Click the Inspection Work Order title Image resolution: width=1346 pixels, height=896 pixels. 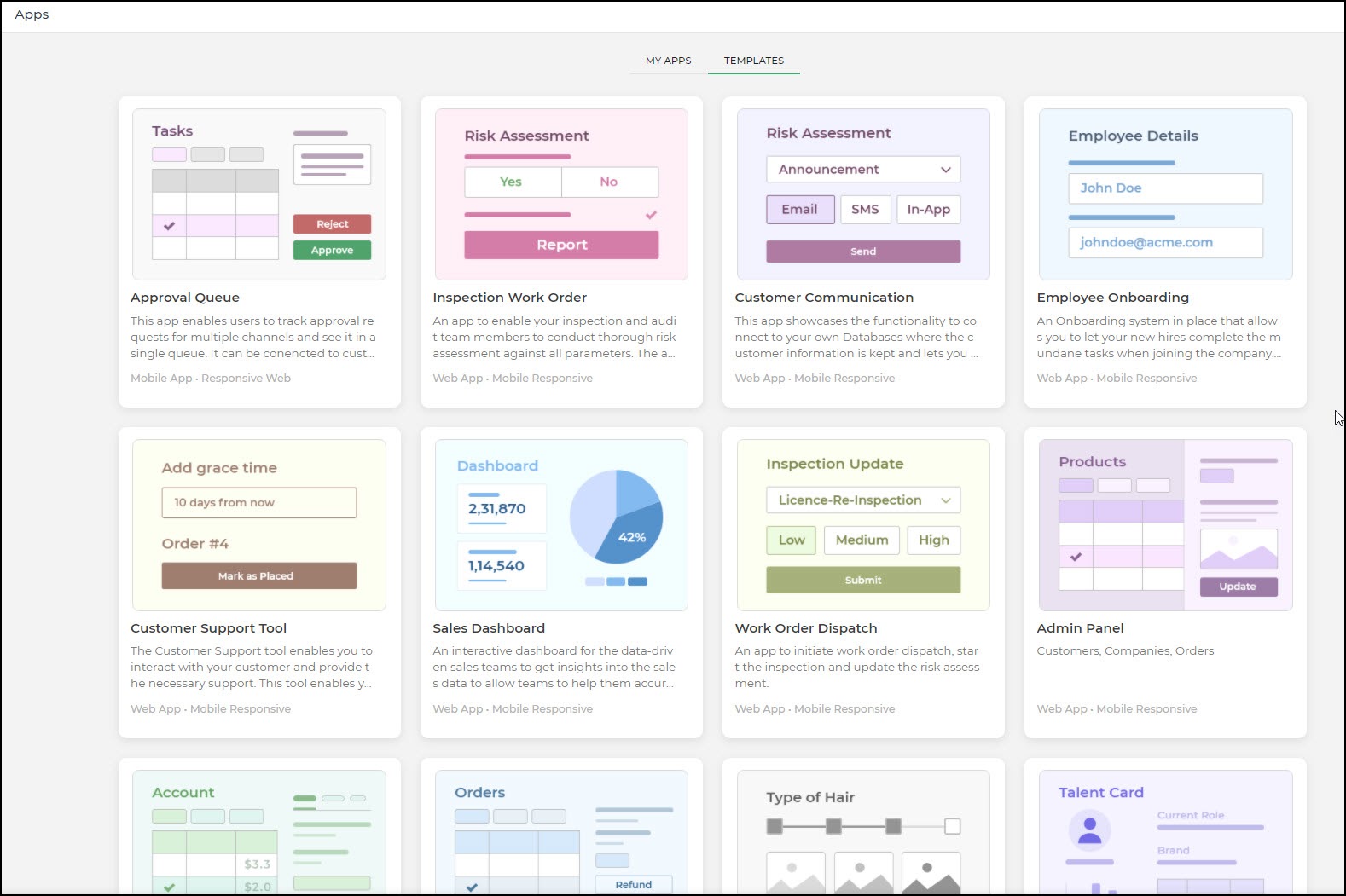509,298
